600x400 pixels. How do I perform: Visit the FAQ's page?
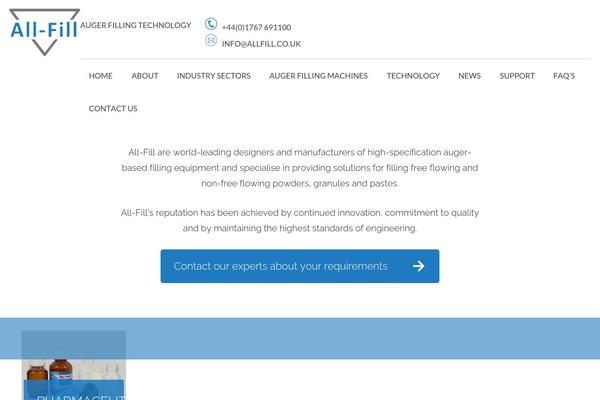click(x=564, y=76)
